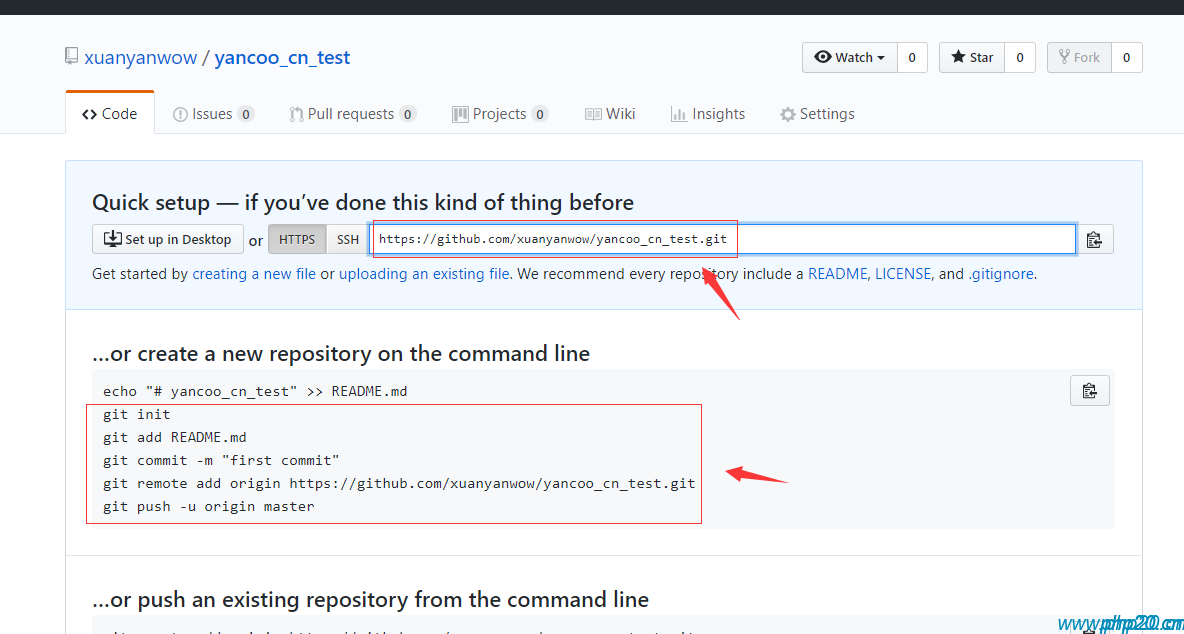
Task: Open the Watch notifications dropdown
Action: pos(849,57)
